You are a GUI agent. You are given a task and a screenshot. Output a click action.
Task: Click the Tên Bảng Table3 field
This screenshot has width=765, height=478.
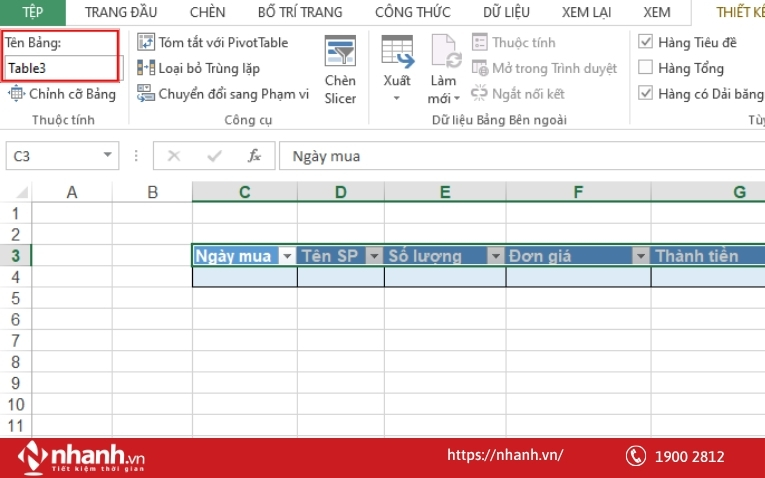[60, 68]
